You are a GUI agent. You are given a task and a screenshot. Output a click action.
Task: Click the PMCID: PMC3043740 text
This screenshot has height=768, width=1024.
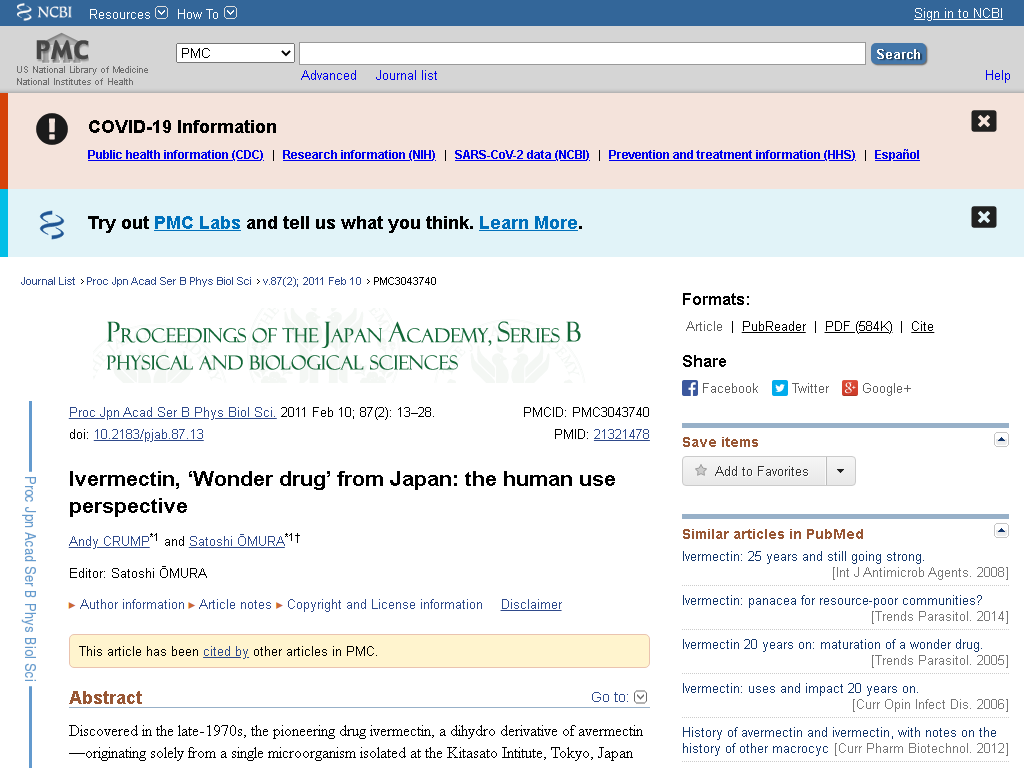tap(586, 413)
